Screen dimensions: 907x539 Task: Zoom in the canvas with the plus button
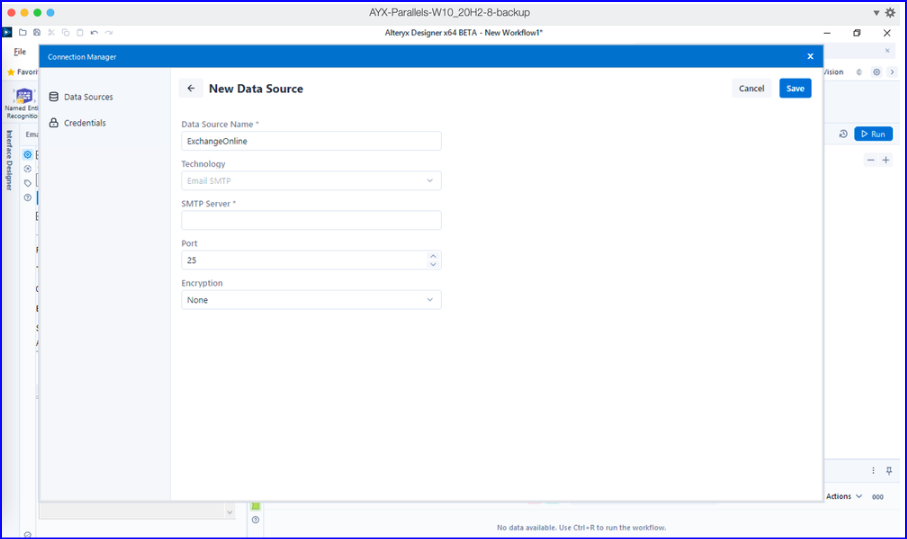tap(886, 160)
